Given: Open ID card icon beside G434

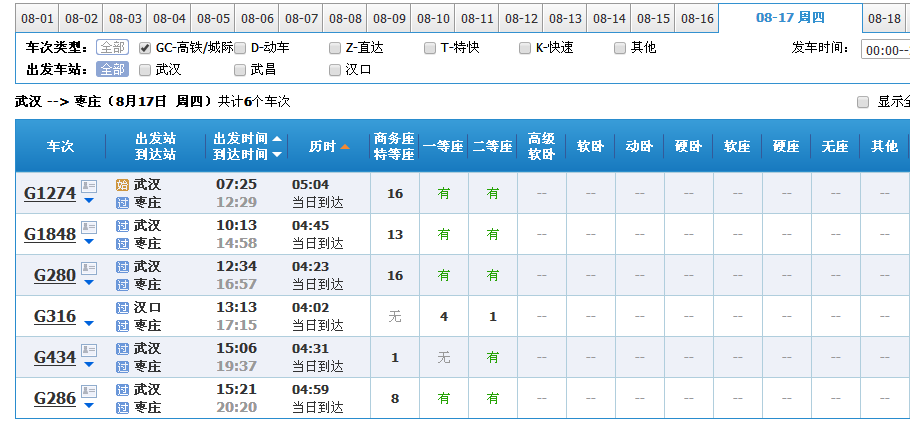Looking at the screenshot, I should click(x=89, y=350).
